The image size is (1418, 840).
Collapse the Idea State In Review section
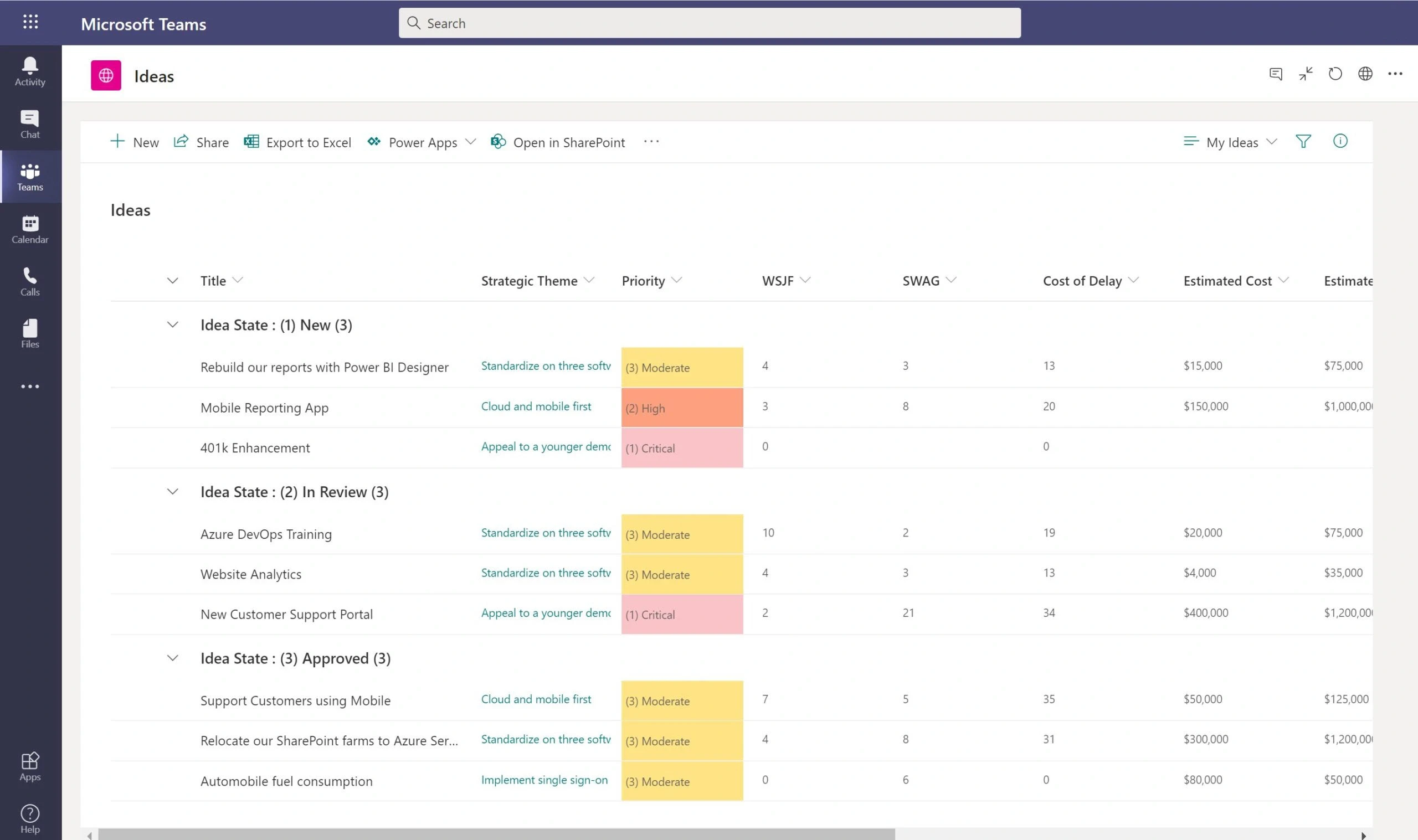coord(171,492)
